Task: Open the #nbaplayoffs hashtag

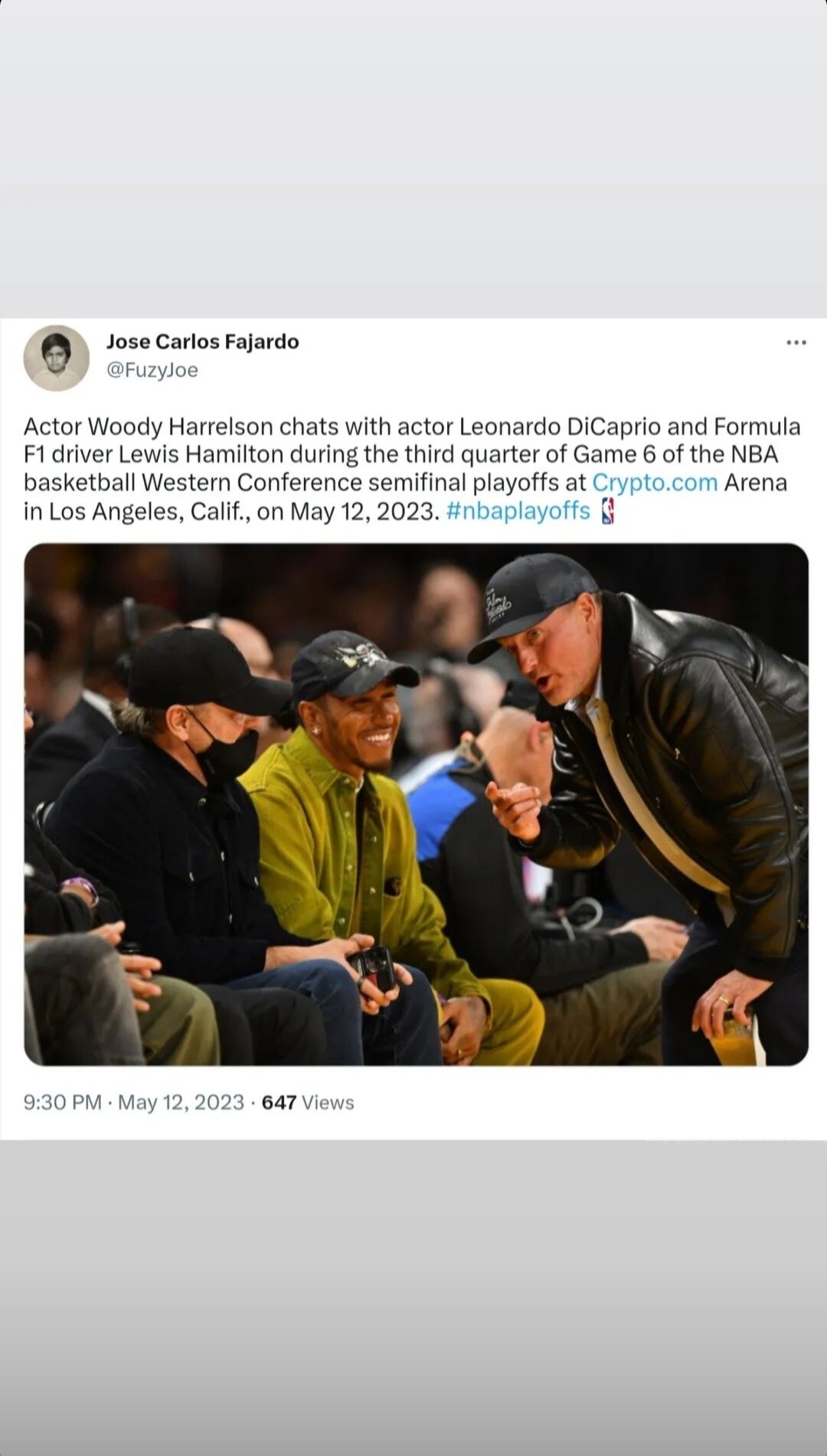Action: (518, 511)
